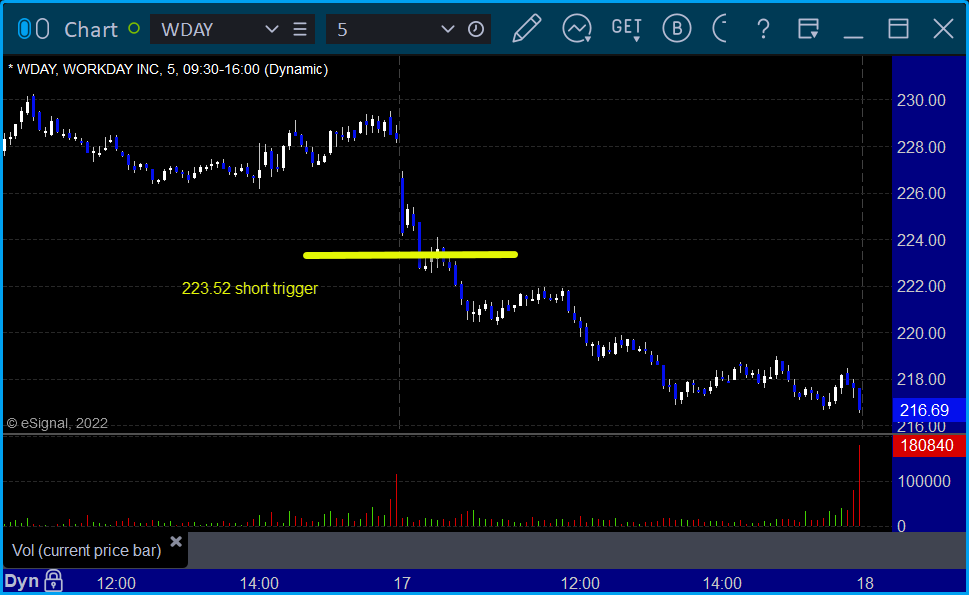This screenshot has height=595, width=969.
Task: Click the 218.00 price axis label
Action: pyautogui.click(x=921, y=379)
